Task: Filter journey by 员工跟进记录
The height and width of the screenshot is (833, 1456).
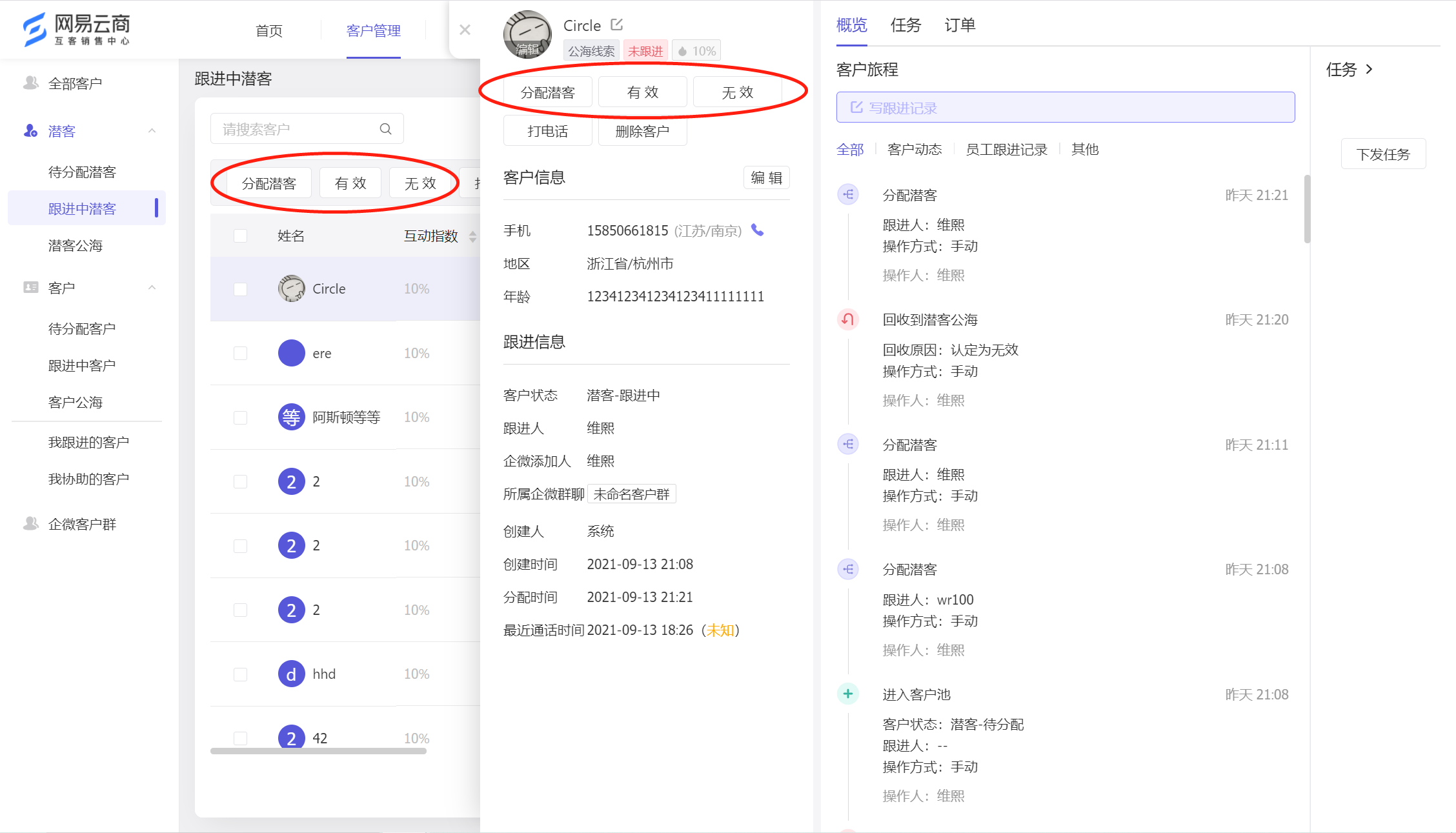Action: pyautogui.click(x=1006, y=149)
